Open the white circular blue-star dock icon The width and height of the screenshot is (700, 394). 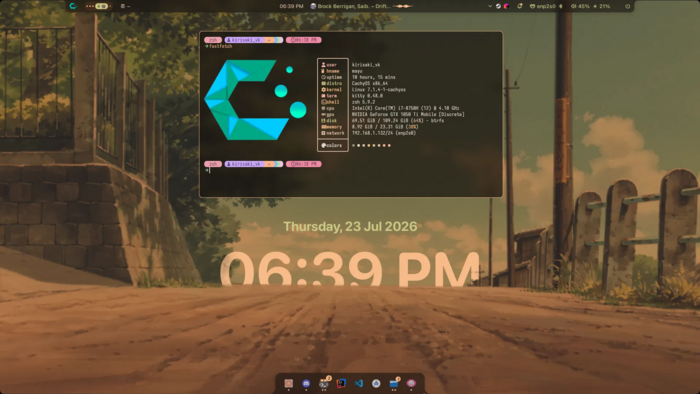pos(376,383)
